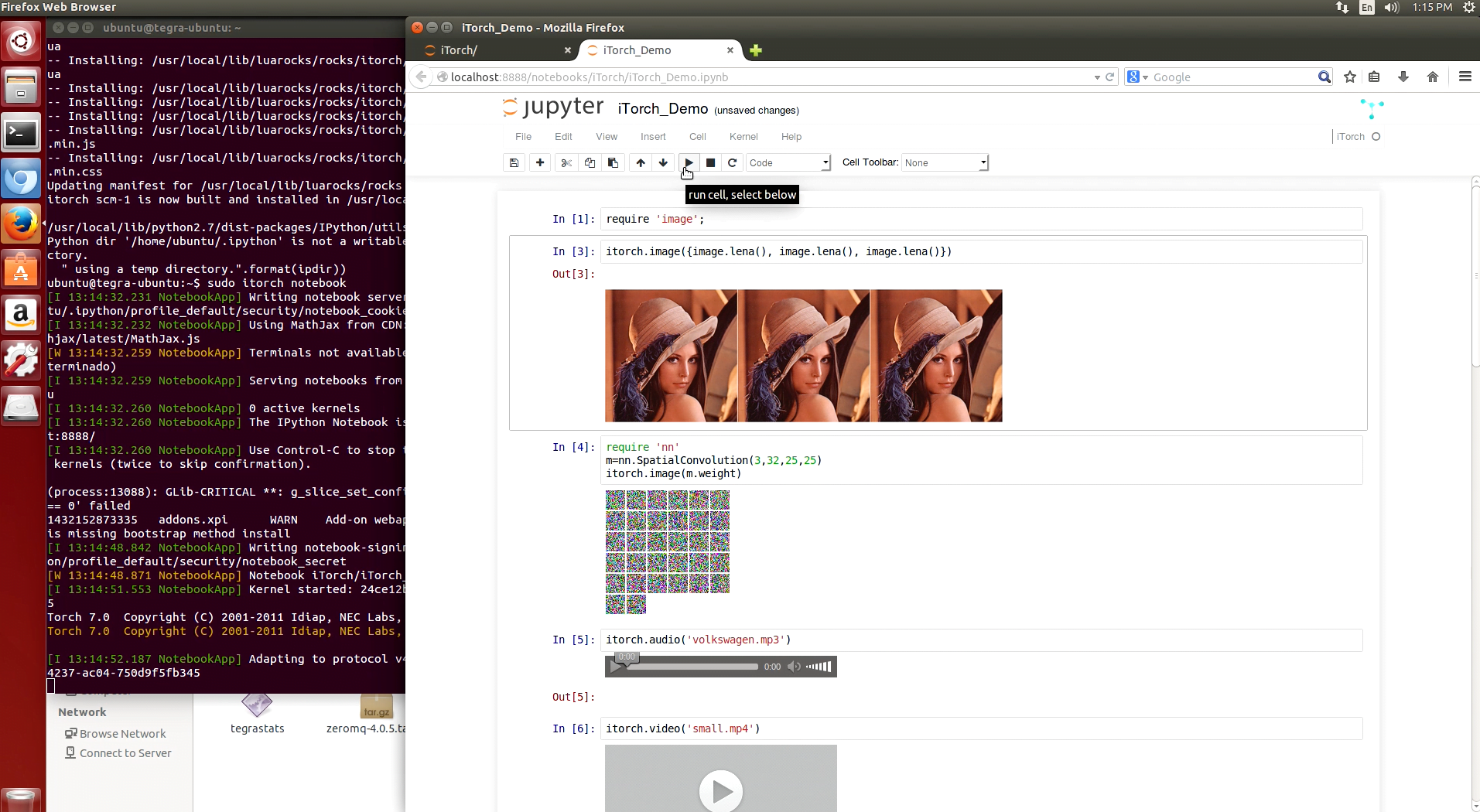Open the Google search engine selector dropdown

click(x=1137, y=77)
